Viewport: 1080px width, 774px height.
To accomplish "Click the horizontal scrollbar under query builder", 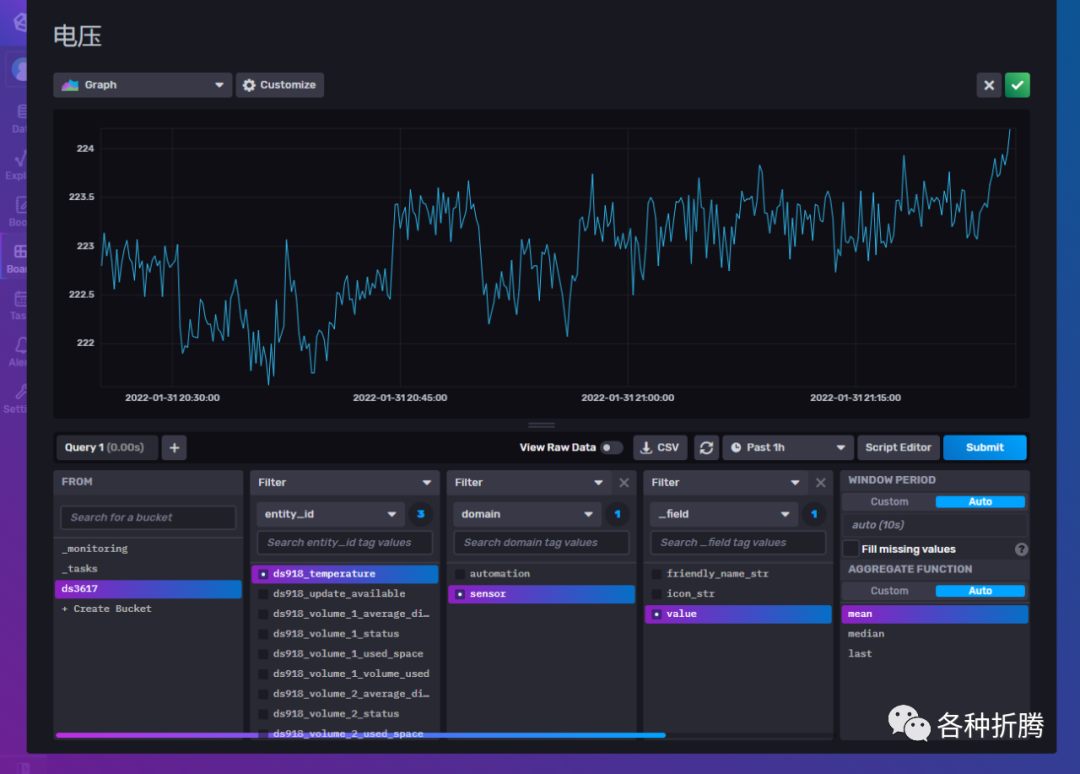I will point(360,735).
